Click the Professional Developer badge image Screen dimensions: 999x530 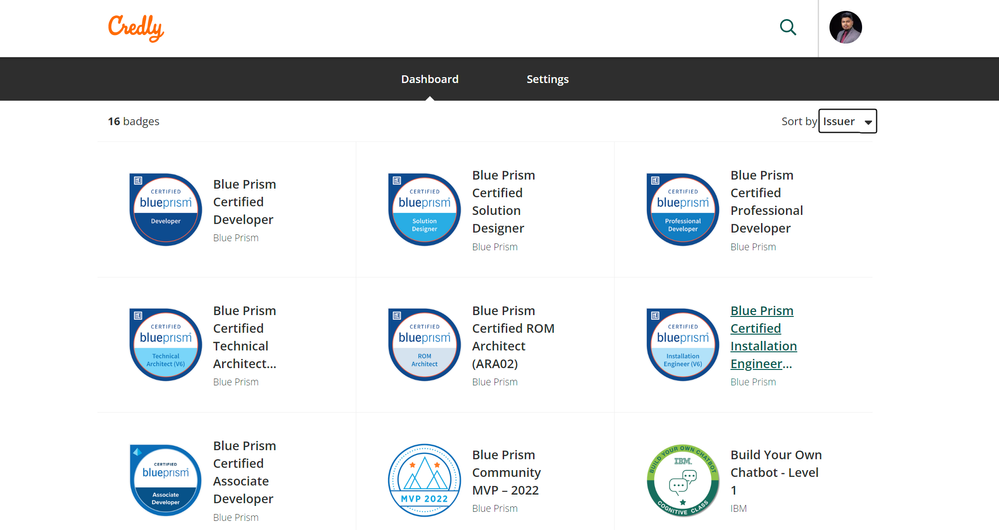[682, 210]
